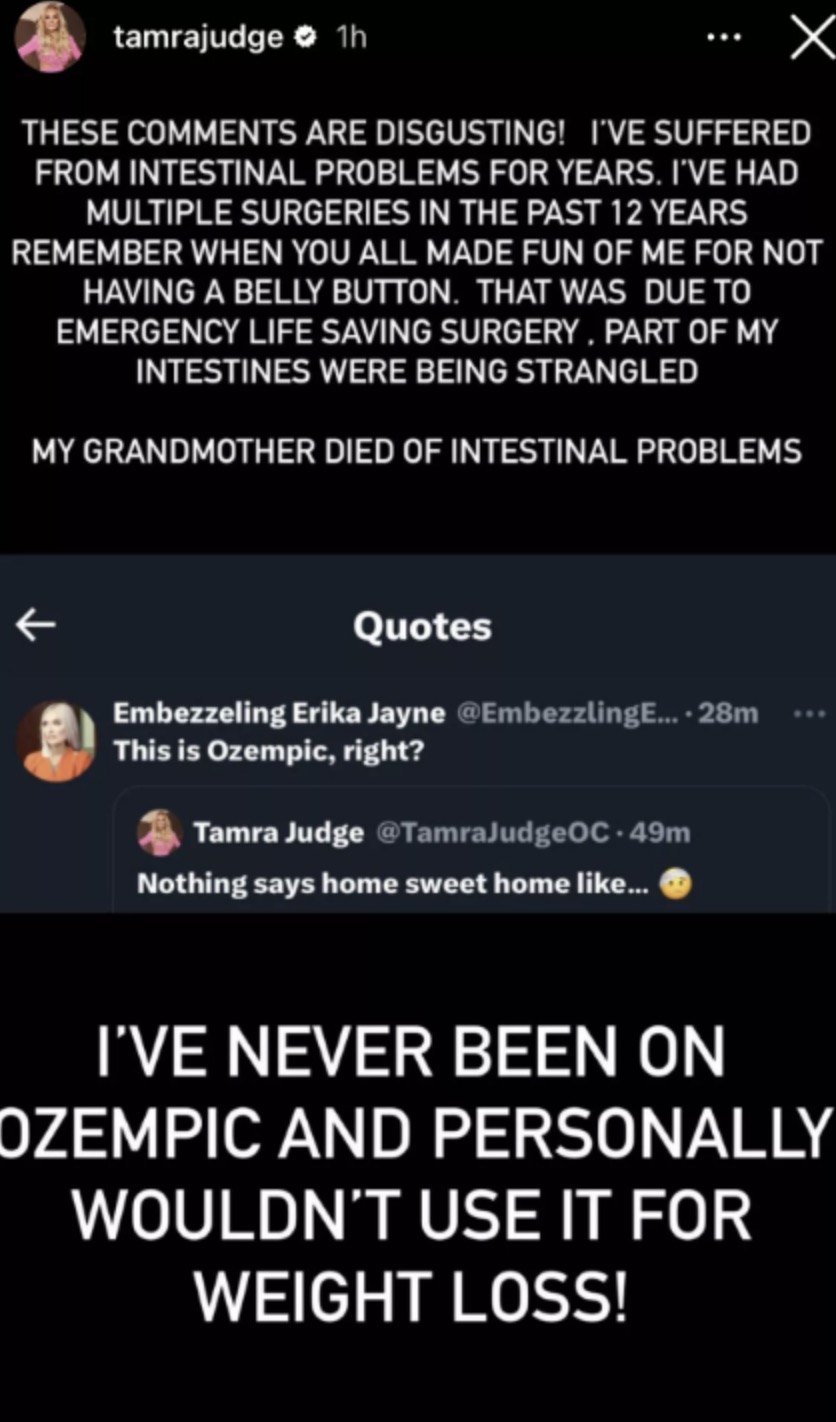
Task: Tap the 49m timestamp on quoted tweet
Action: click(661, 832)
